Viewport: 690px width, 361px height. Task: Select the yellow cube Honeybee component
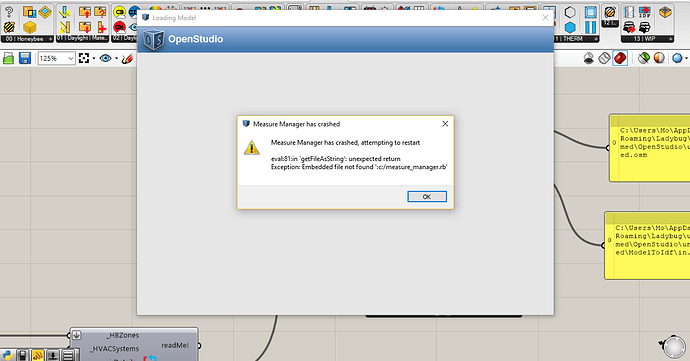pyautogui.click(x=29, y=27)
